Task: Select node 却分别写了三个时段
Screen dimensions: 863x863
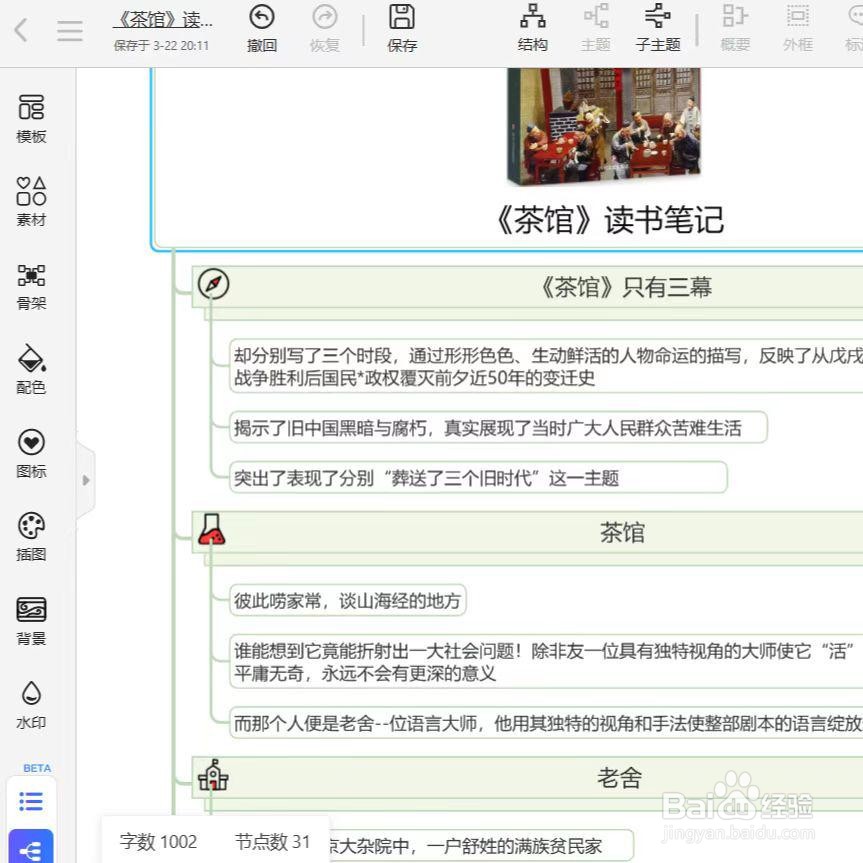Action: pos(546,367)
